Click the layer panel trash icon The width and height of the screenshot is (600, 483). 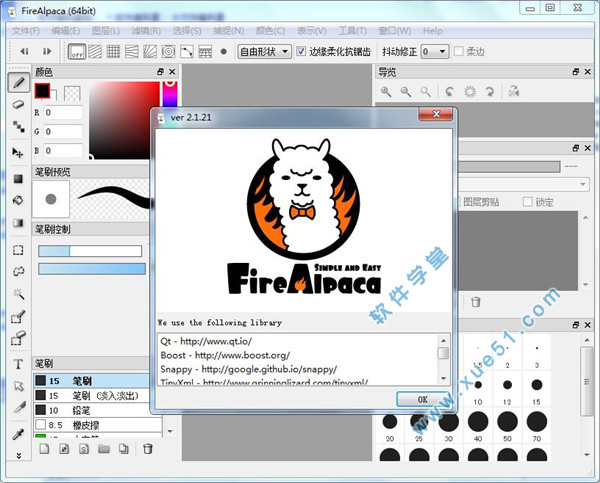(476, 302)
